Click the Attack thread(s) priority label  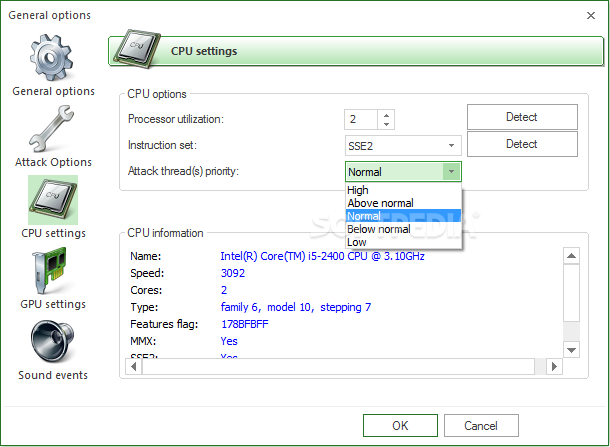(x=183, y=171)
